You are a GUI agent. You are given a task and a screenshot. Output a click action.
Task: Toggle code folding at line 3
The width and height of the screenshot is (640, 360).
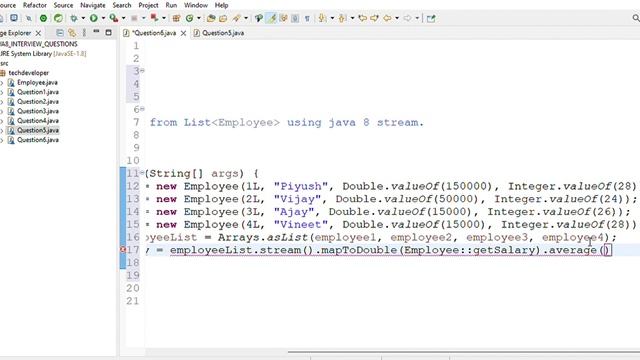[x=142, y=70]
